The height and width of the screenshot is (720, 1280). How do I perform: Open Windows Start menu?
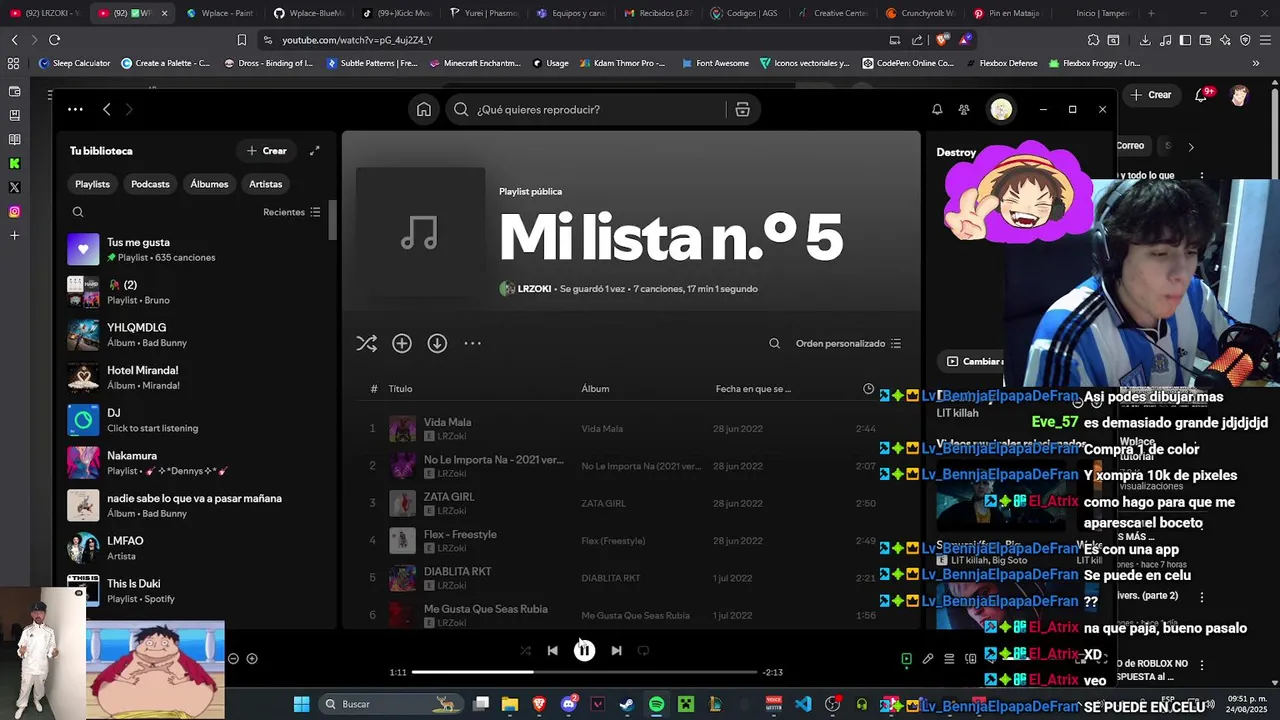click(x=301, y=704)
